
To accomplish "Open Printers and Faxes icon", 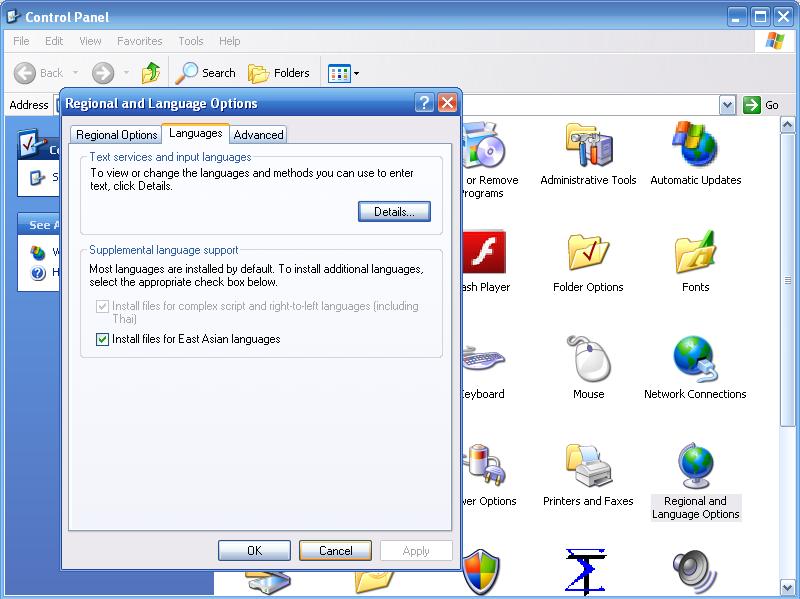I will point(588,468).
